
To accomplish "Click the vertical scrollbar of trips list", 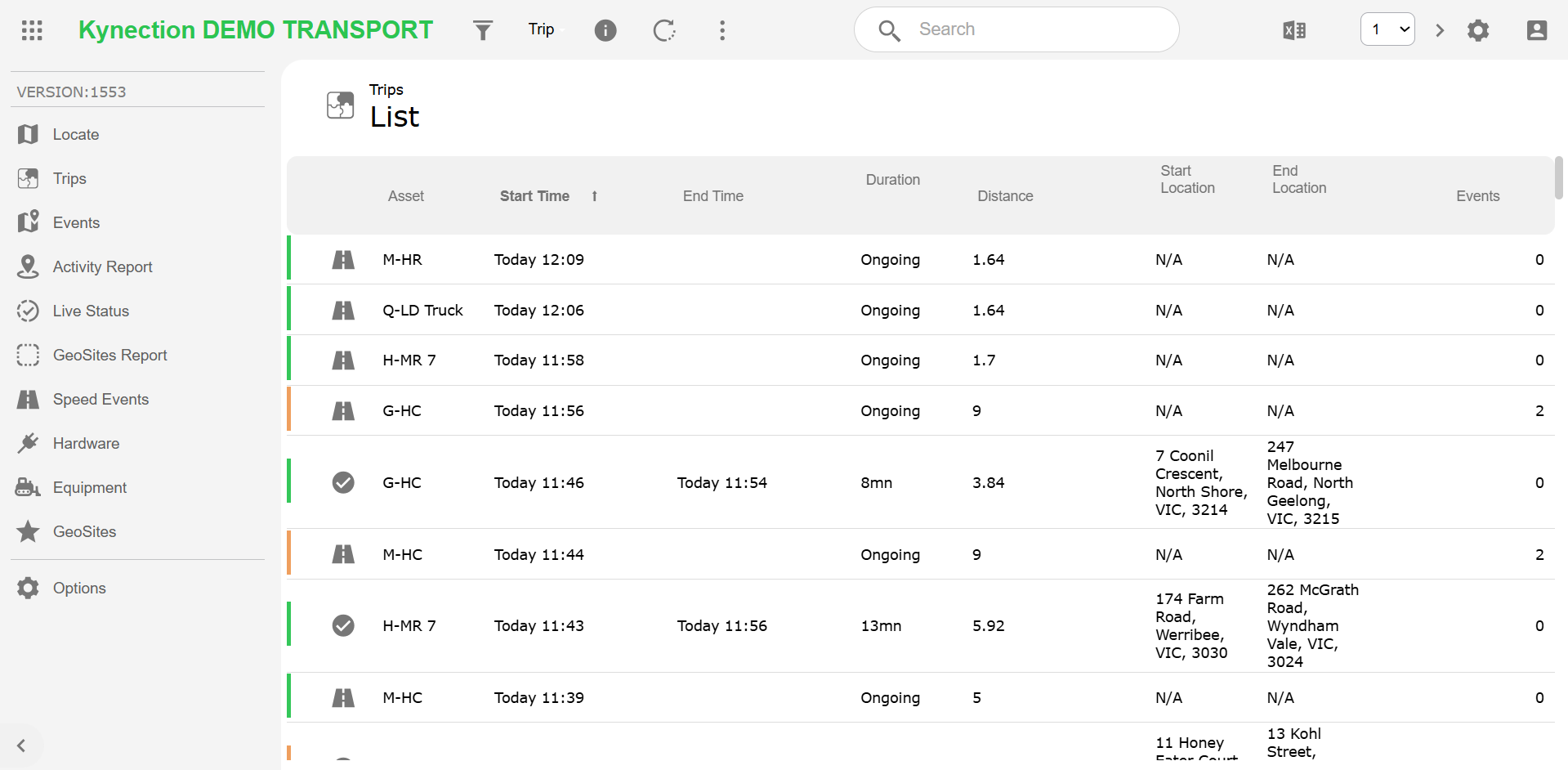I will tap(1559, 177).
